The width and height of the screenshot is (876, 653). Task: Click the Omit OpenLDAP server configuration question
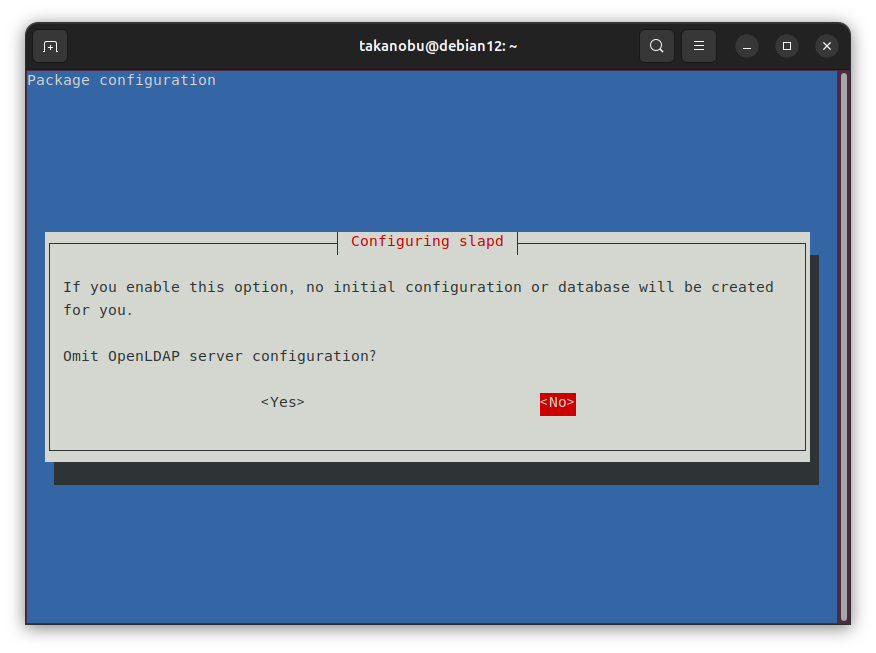(x=220, y=356)
